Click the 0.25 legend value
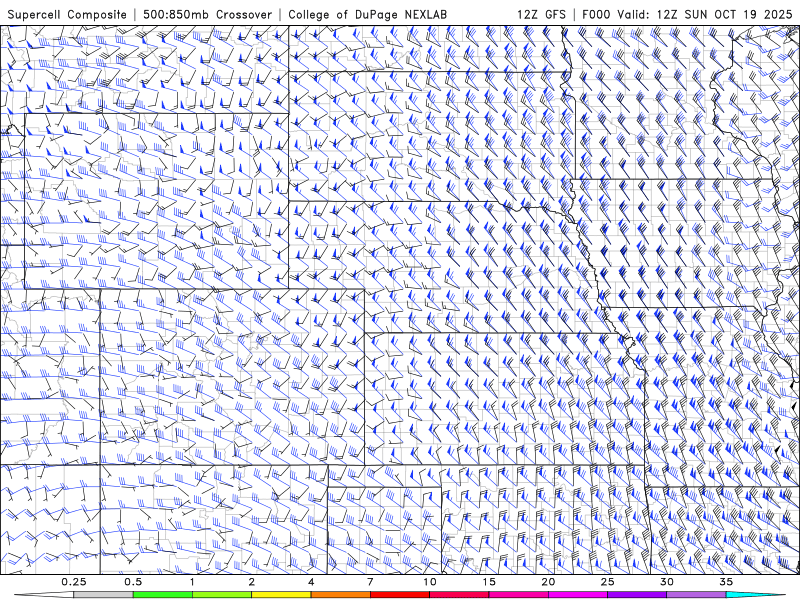 pyautogui.click(x=74, y=582)
